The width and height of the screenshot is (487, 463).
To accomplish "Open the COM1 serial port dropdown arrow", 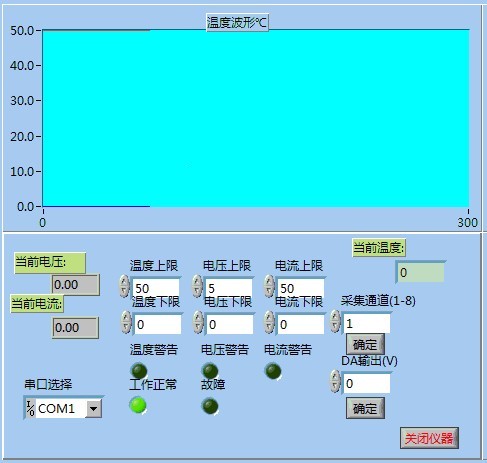I will [x=93, y=408].
